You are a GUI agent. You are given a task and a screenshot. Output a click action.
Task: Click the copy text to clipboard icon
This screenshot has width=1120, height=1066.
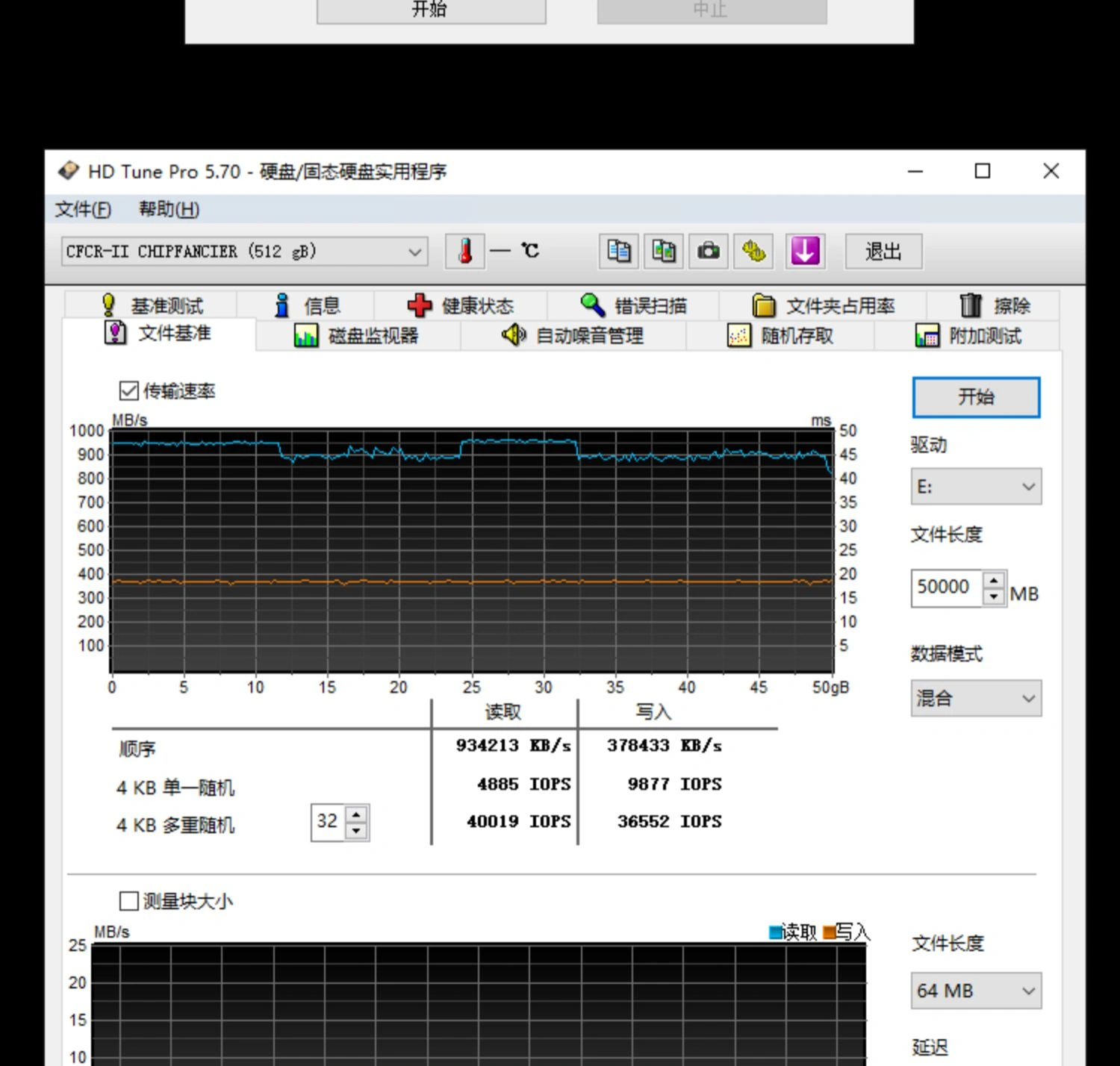click(618, 251)
